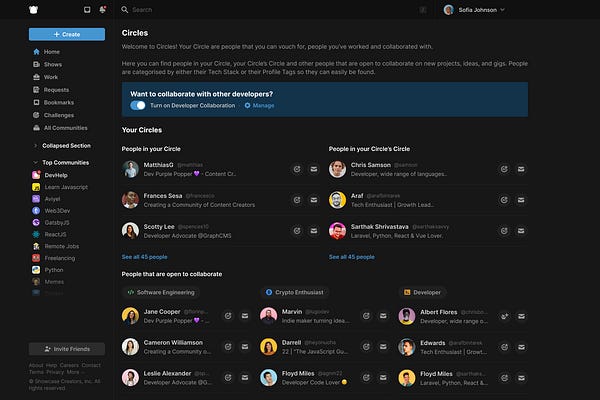600x400 pixels.
Task: Open notifications bell icon
Action: point(103,10)
